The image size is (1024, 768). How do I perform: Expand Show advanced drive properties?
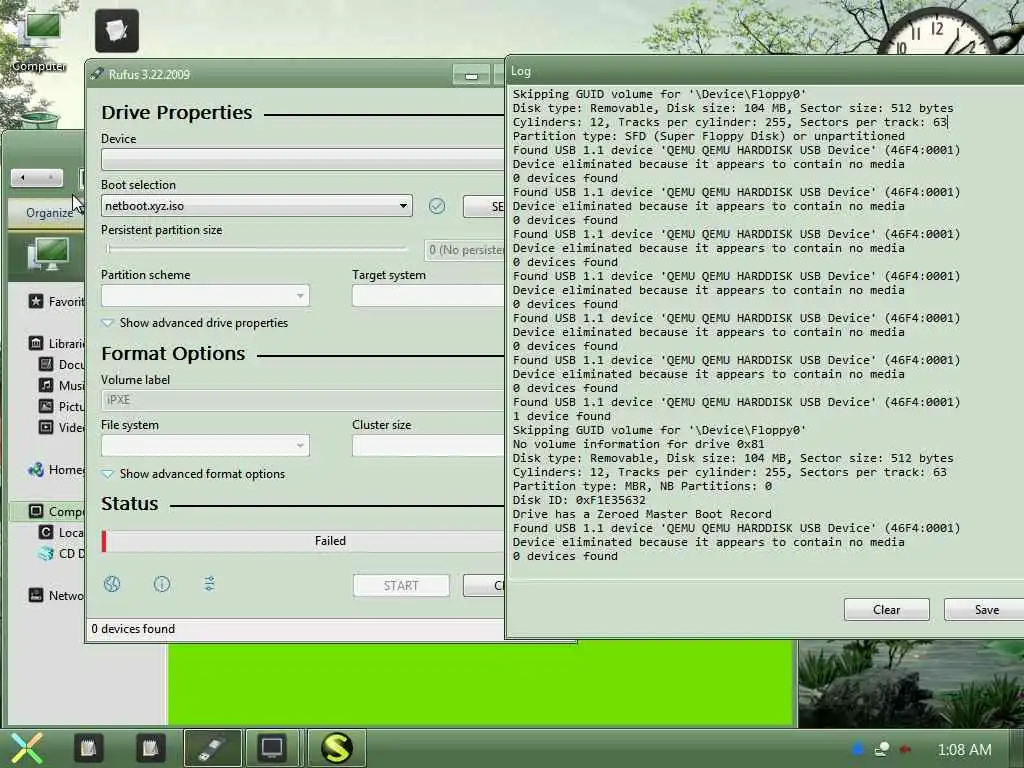coord(195,323)
